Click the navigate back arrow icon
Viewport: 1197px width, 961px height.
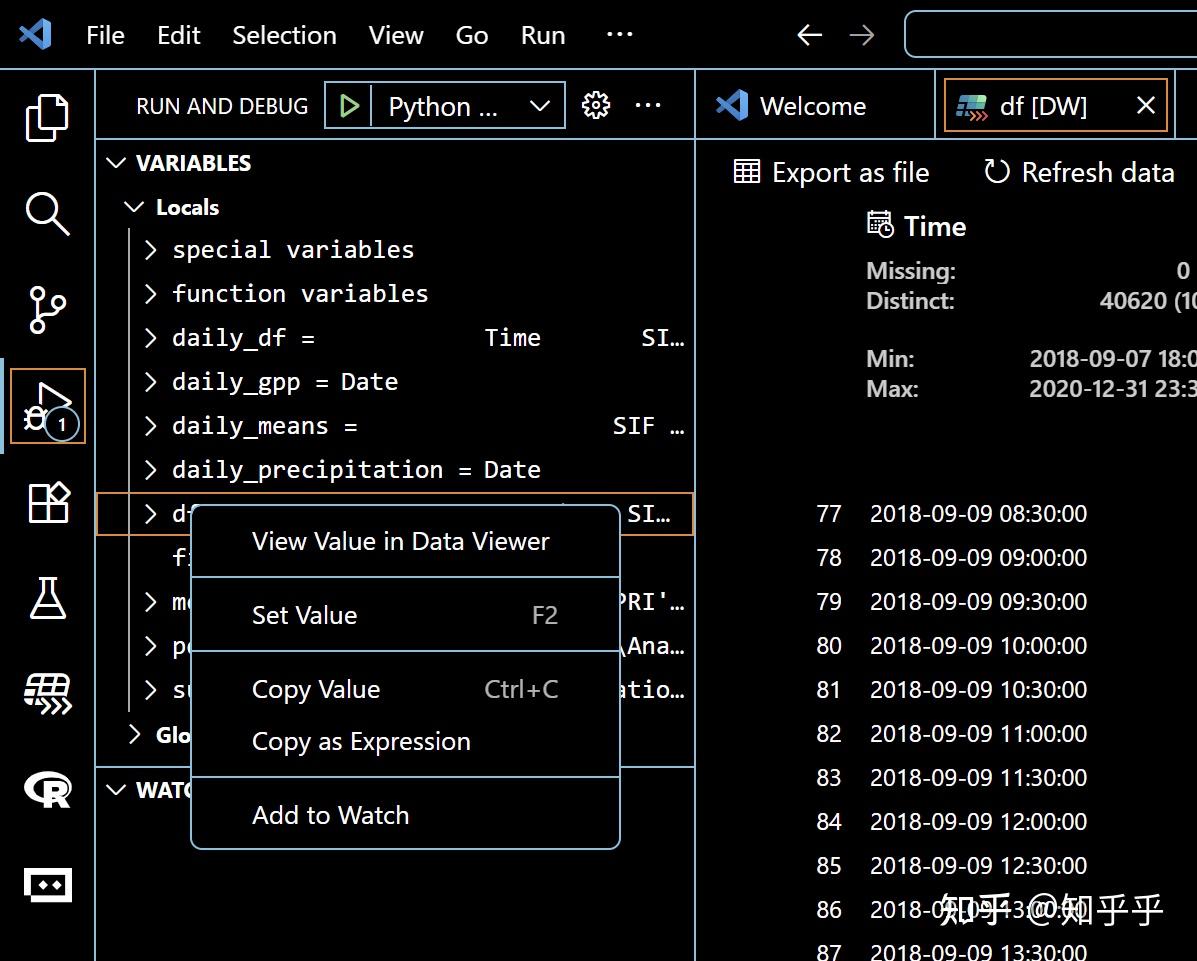pyautogui.click(x=809, y=34)
